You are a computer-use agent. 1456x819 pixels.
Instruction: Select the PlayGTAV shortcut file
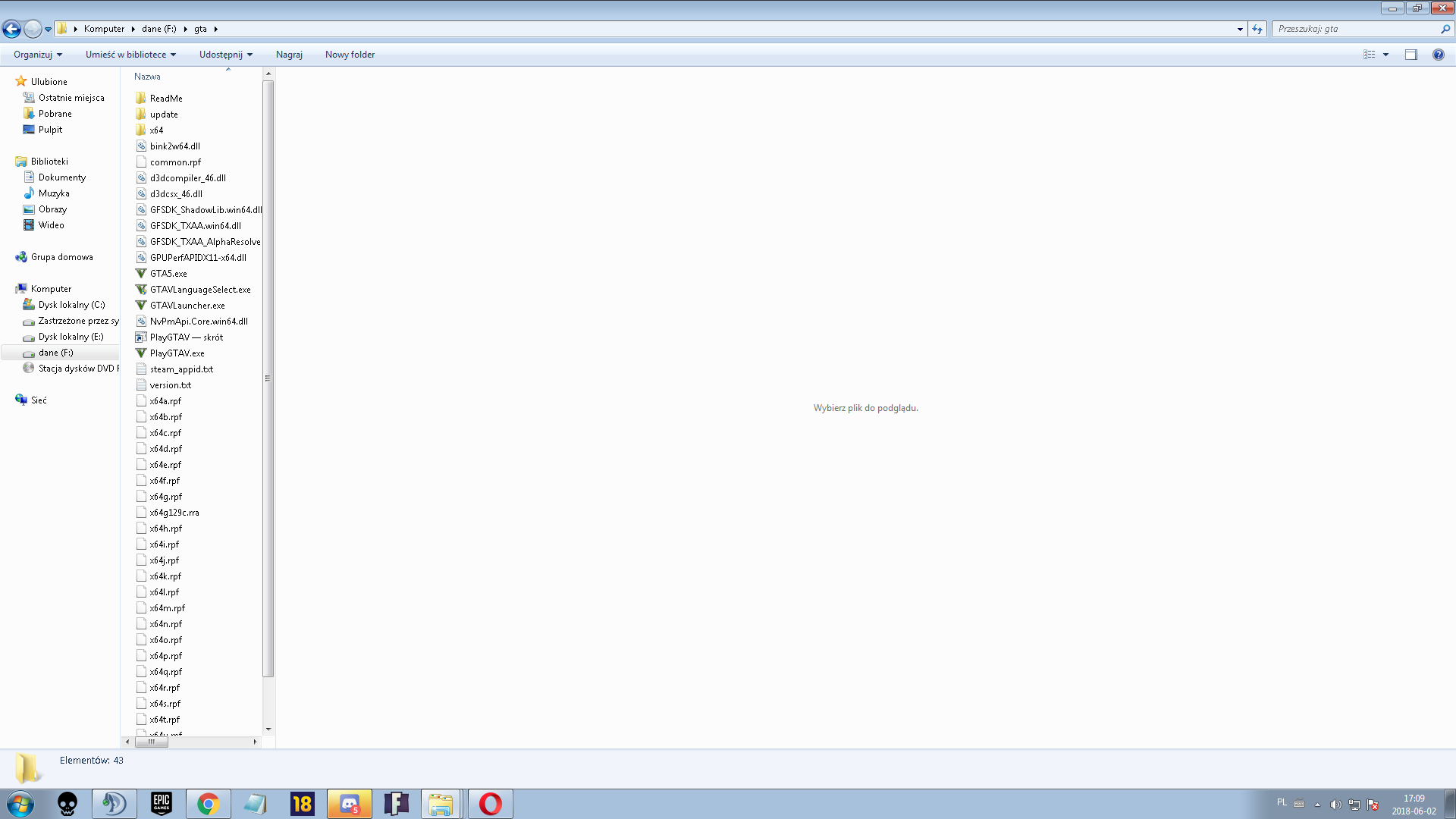click(186, 337)
